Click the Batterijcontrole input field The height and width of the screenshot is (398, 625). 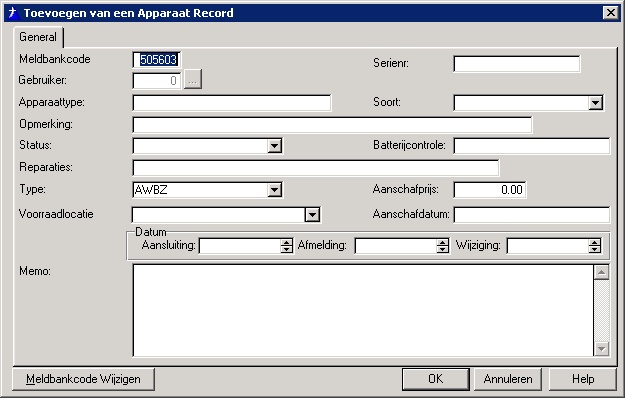(x=532, y=146)
